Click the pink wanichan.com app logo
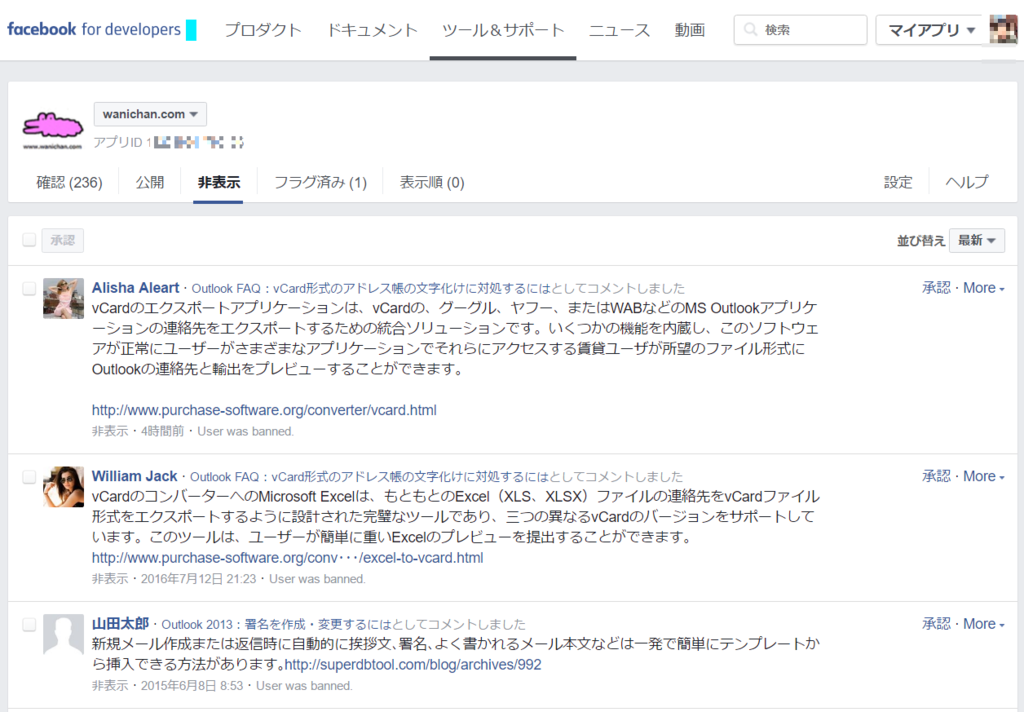The width and height of the screenshot is (1024, 712). point(53,129)
